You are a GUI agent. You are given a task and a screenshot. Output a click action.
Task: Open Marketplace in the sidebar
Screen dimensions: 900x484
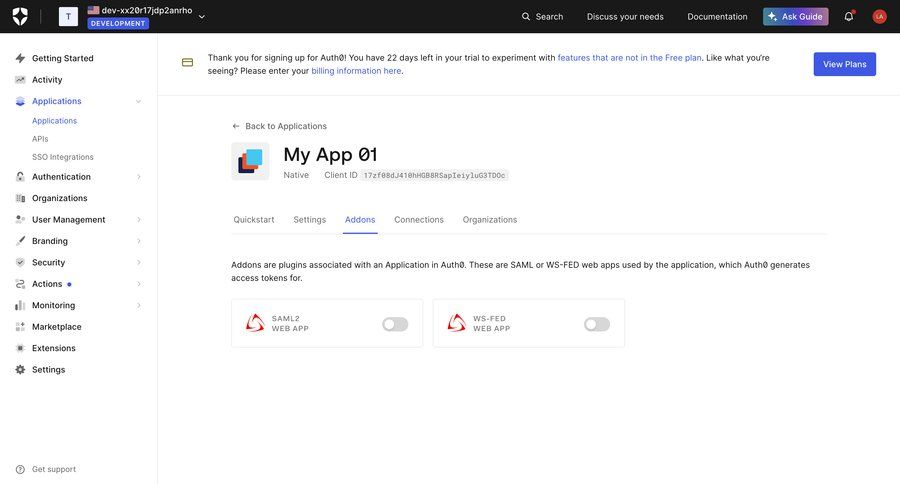[x=57, y=327]
